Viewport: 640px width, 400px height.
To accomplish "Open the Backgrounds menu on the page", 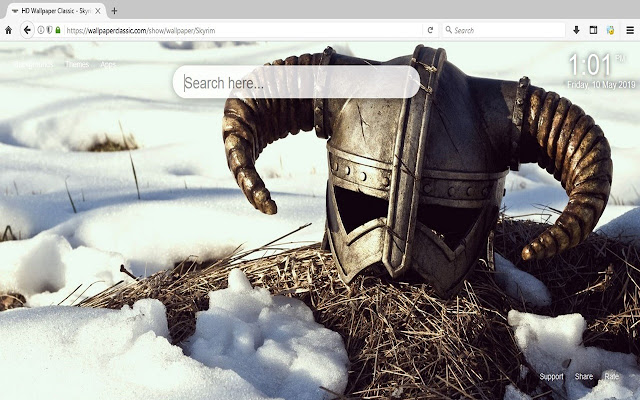I will pyautogui.click(x=35, y=64).
